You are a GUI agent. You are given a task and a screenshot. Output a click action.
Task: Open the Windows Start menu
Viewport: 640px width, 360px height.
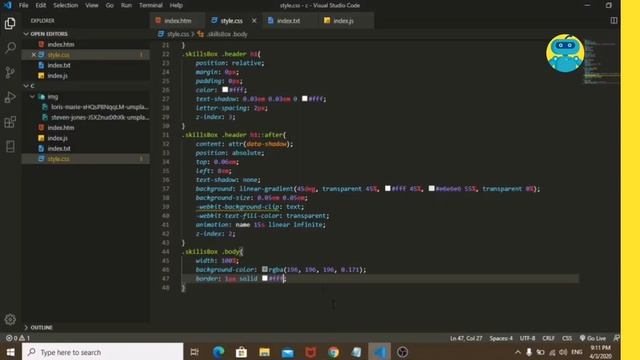point(11,352)
